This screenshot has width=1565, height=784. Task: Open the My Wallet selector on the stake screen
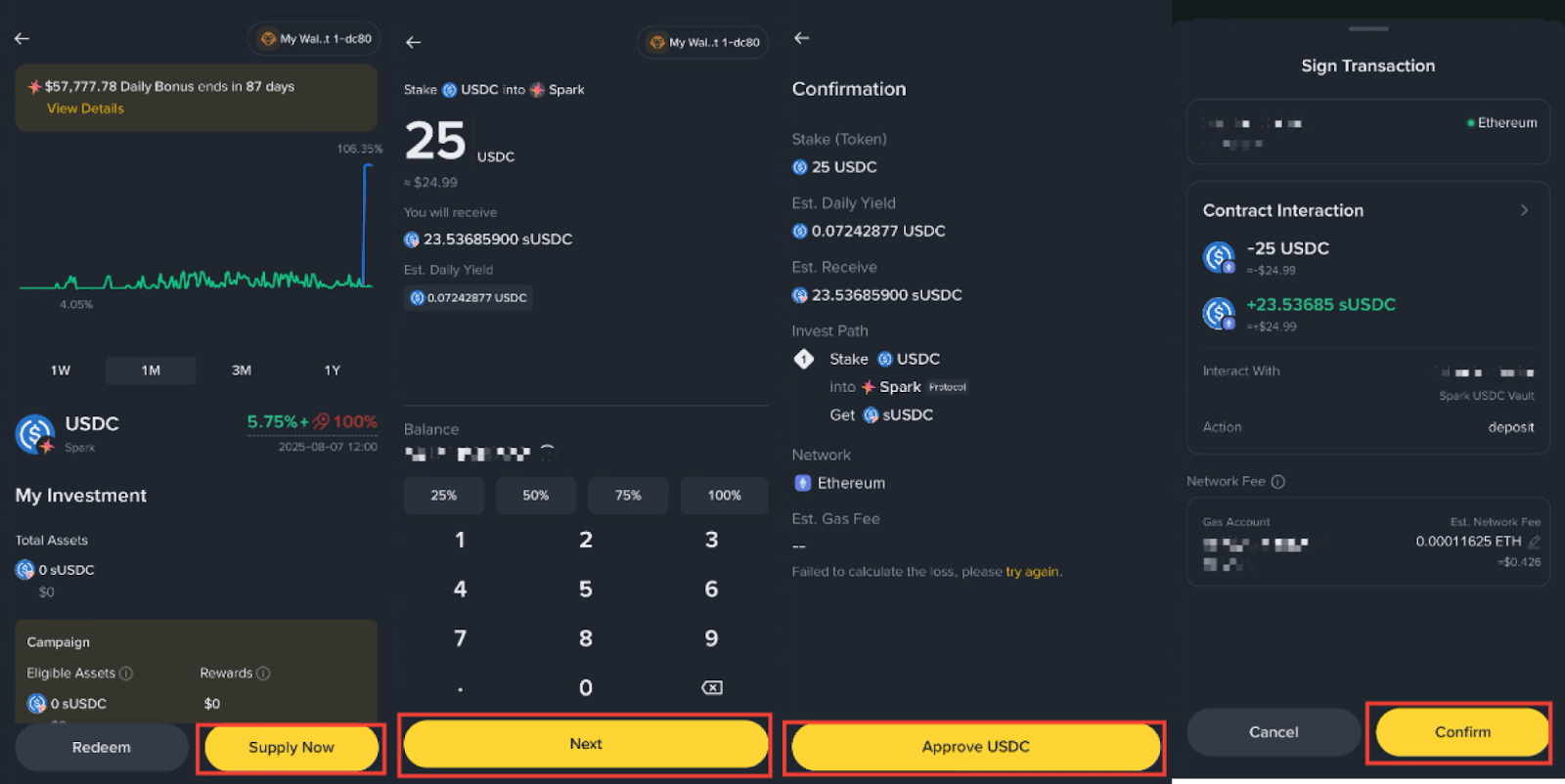pyautogui.click(x=703, y=42)
